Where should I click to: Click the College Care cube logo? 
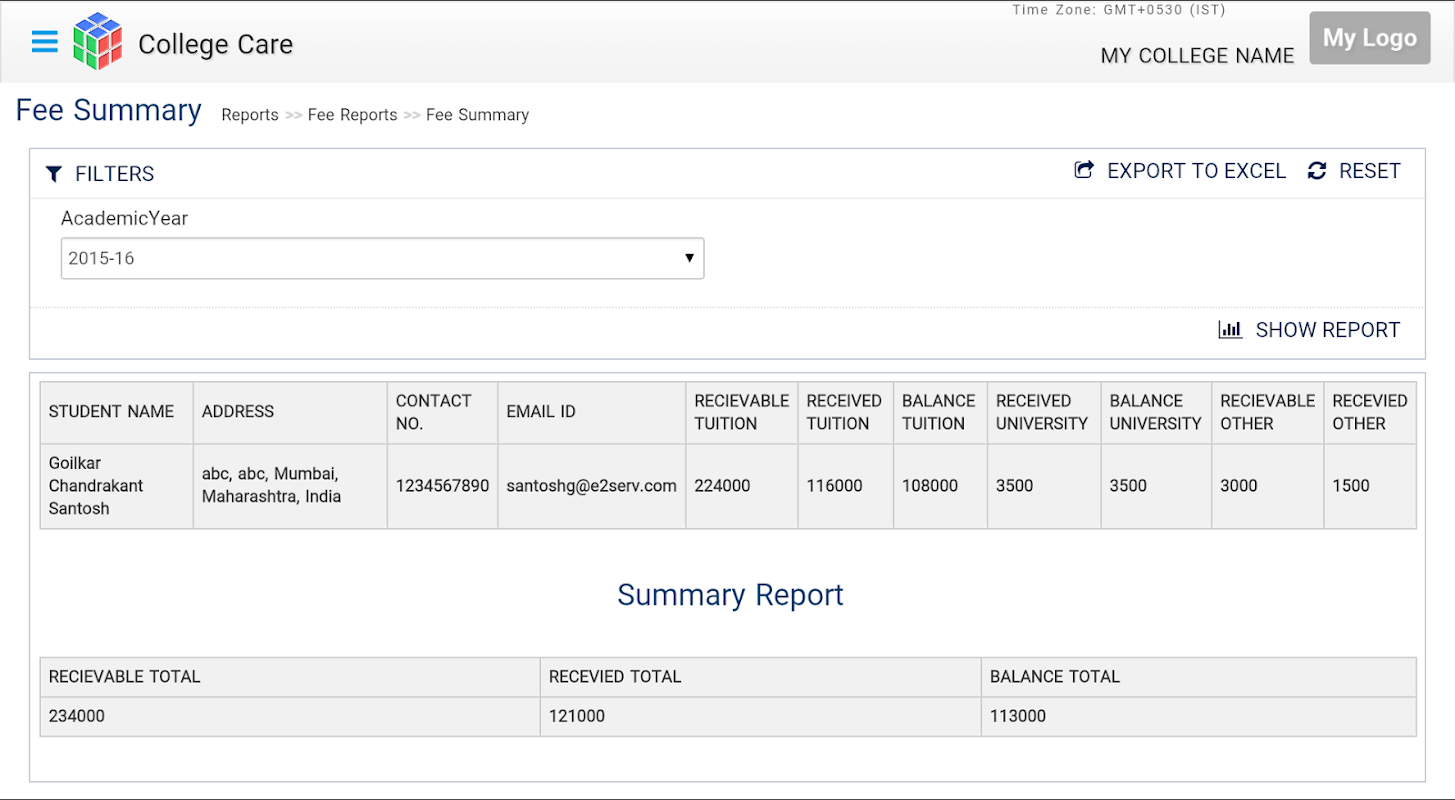pos(97,42)
